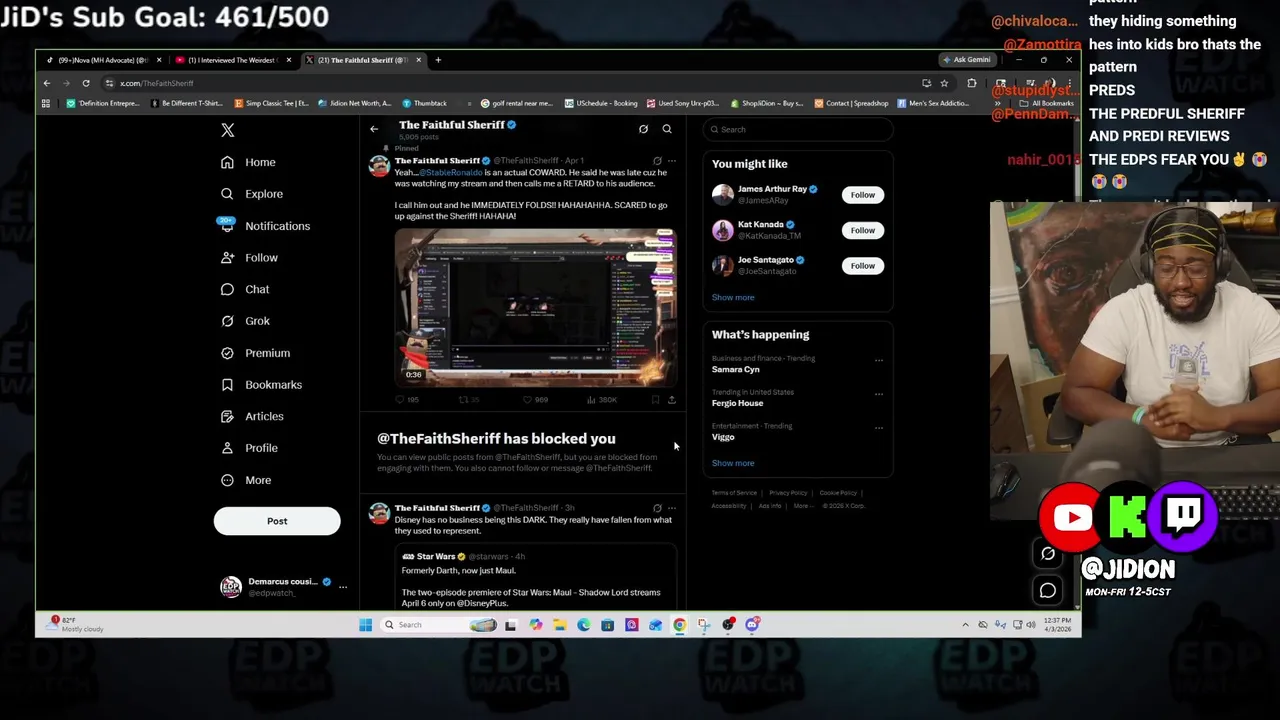Viewport: 1280px width, 720px height.
Task: Click James Arthur Ray profile avatar
Action: tap(722, 195)
